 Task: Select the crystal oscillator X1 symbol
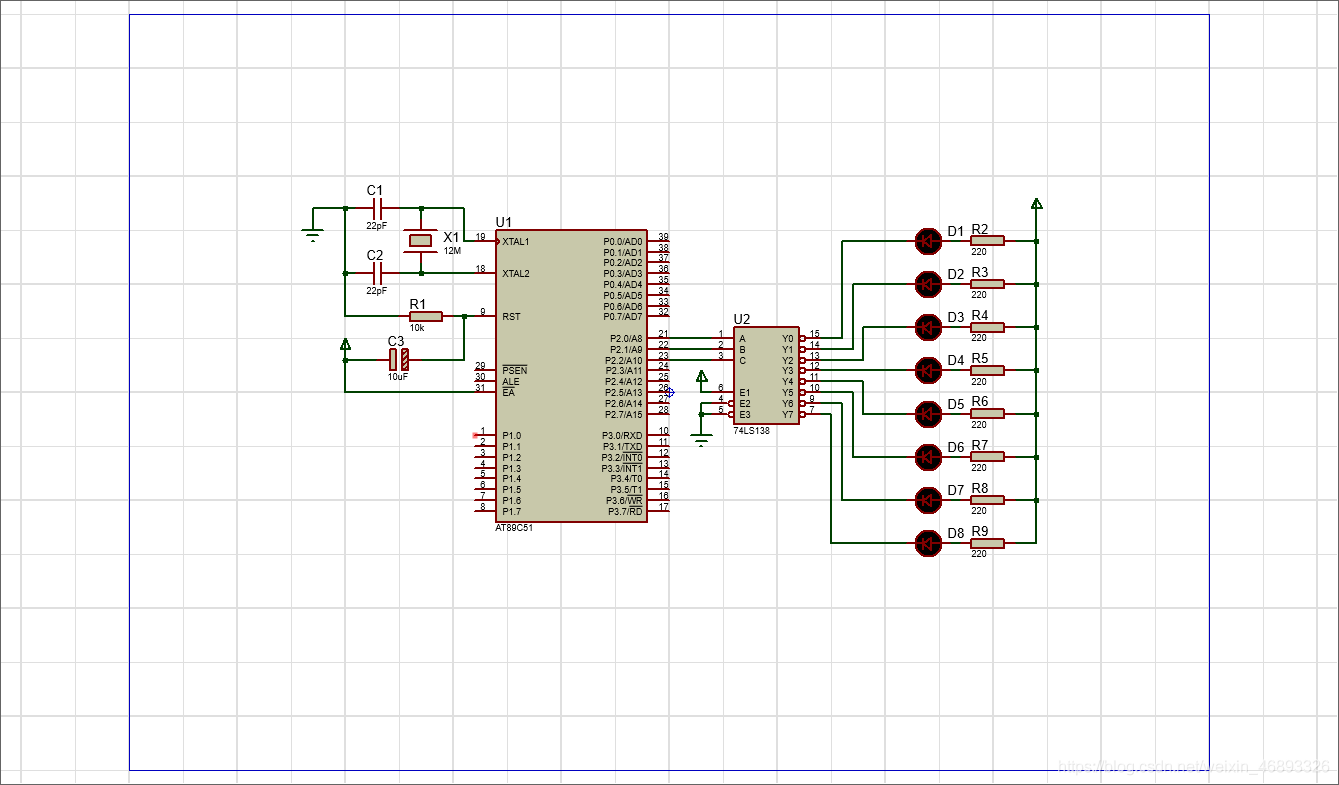pos(421,240)
